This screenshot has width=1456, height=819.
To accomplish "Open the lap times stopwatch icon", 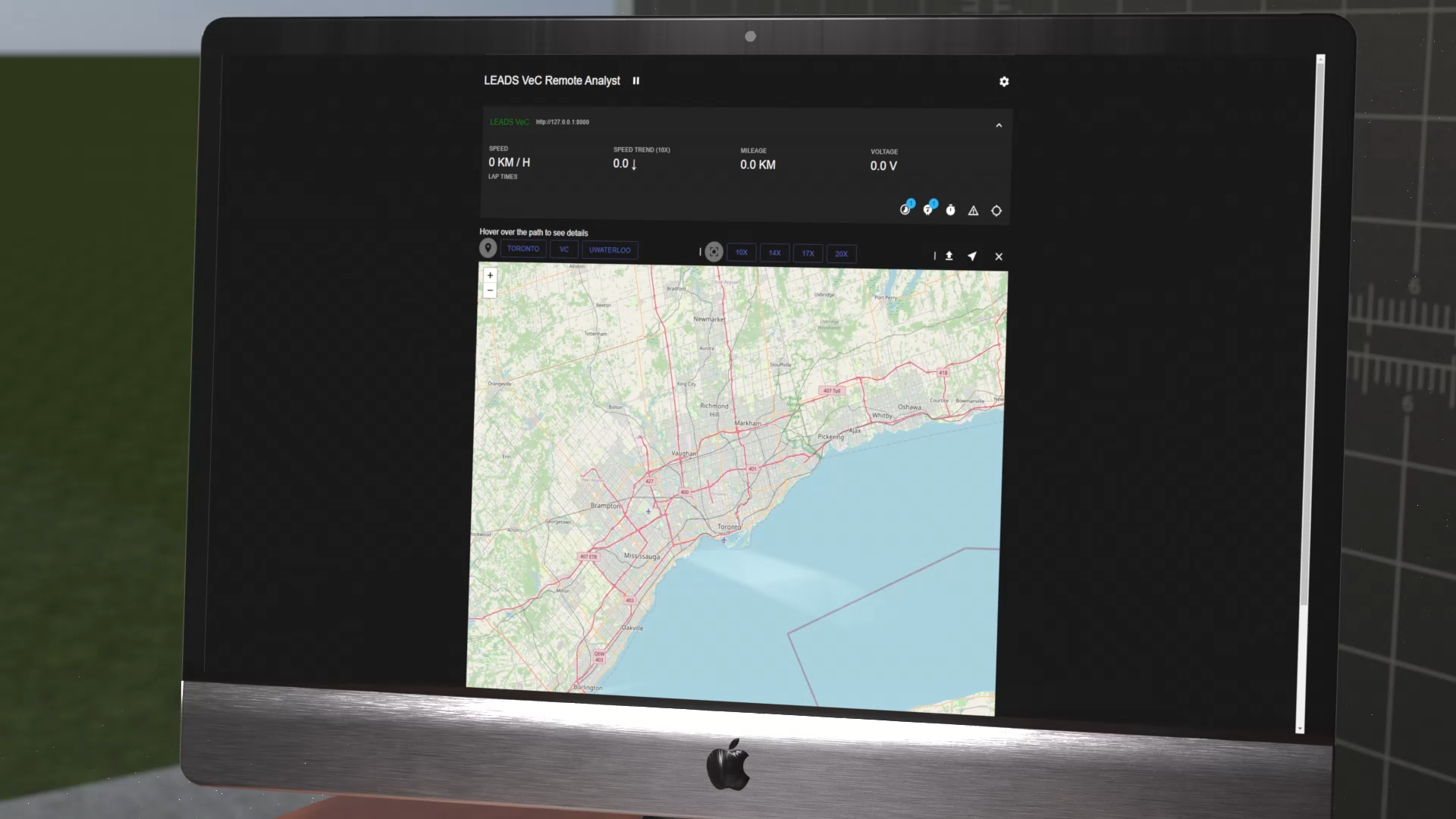I will pyautogui.click(x=950, y=211).
